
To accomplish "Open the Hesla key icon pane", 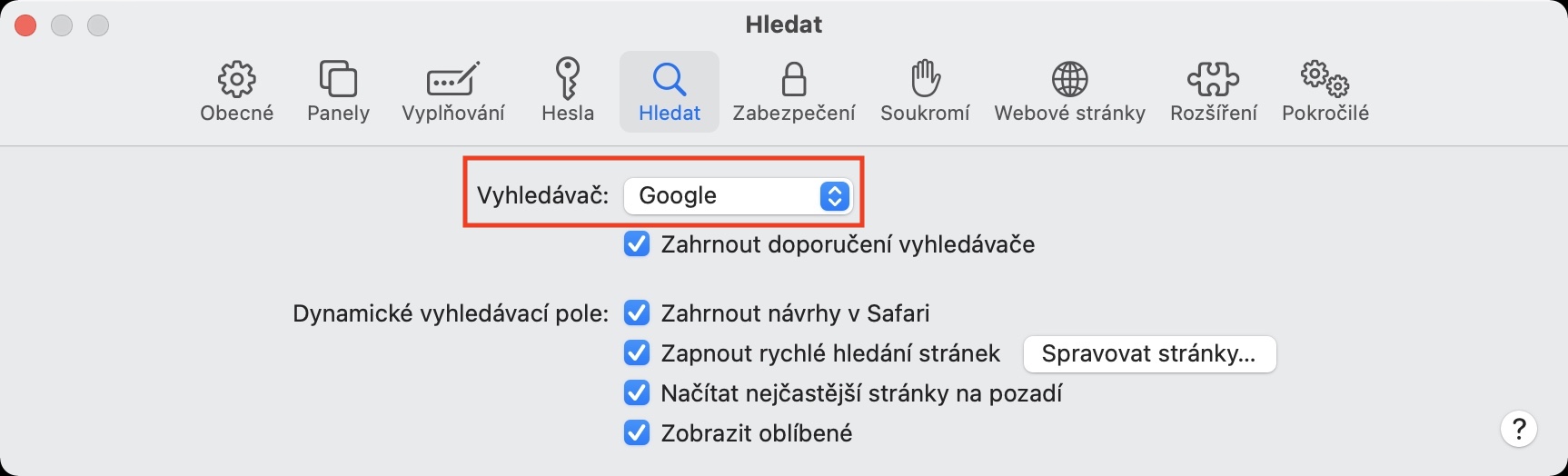I will pos(568,92).
